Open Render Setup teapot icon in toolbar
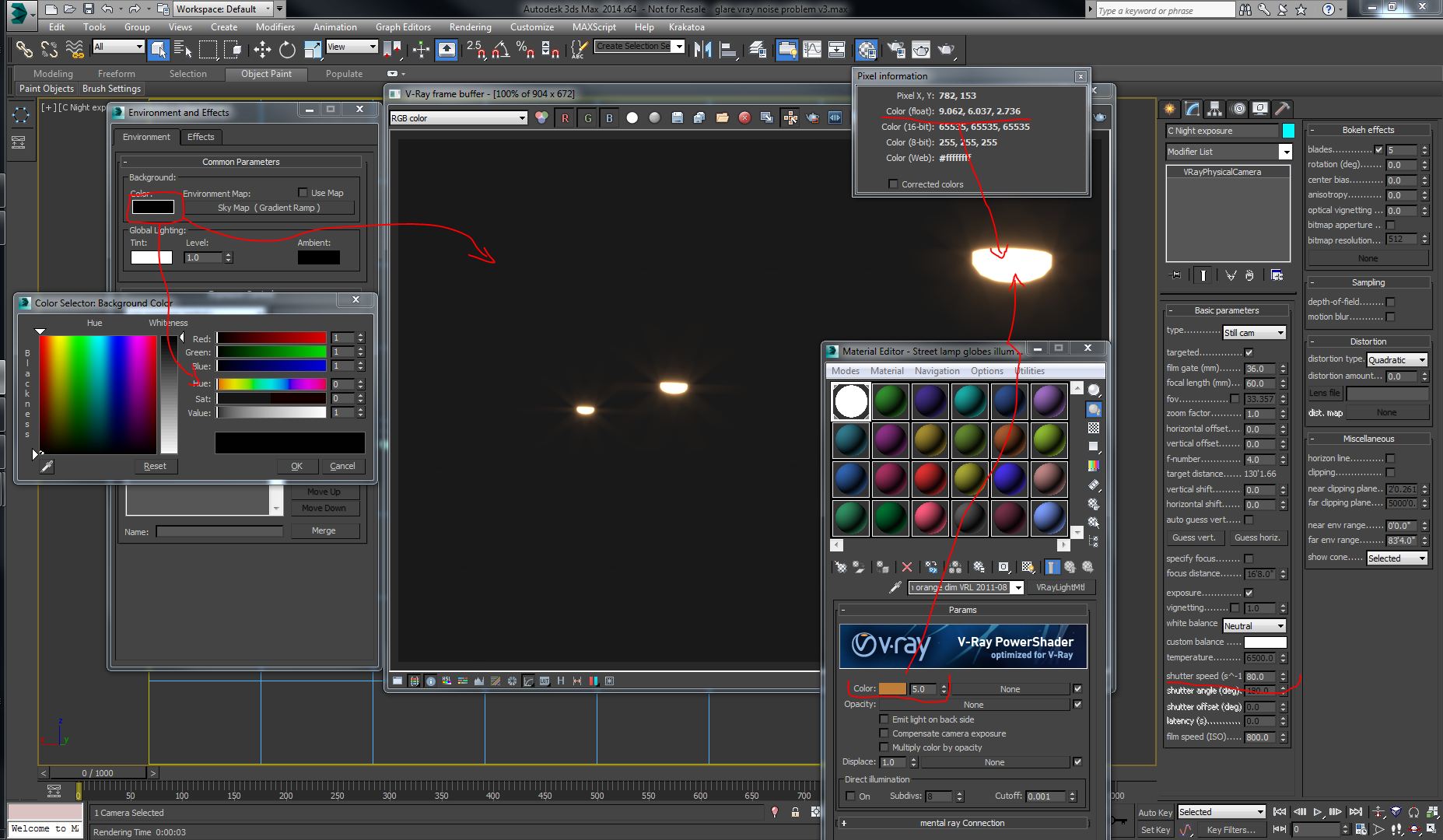 tap(896, 50)
